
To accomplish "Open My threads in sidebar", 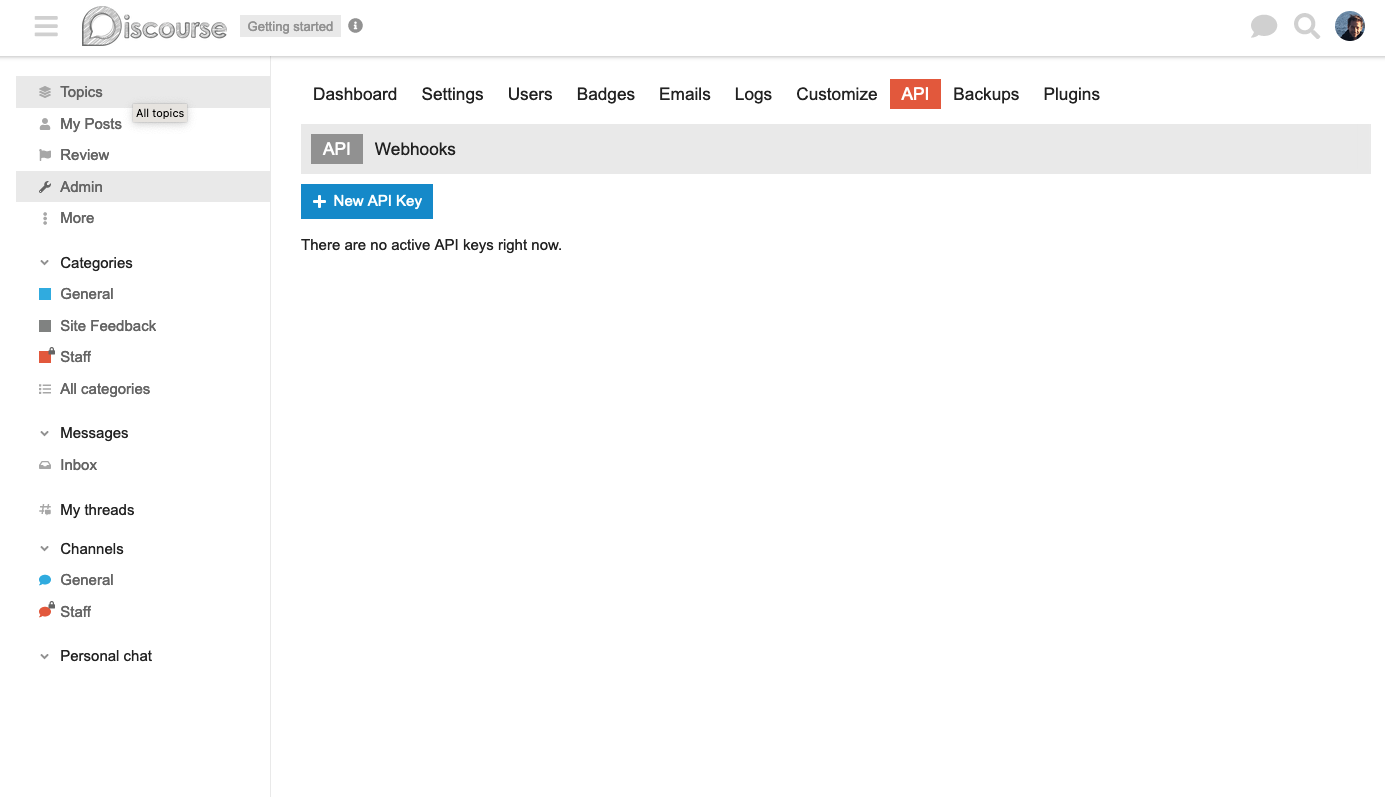I will (x=96, y=510).
